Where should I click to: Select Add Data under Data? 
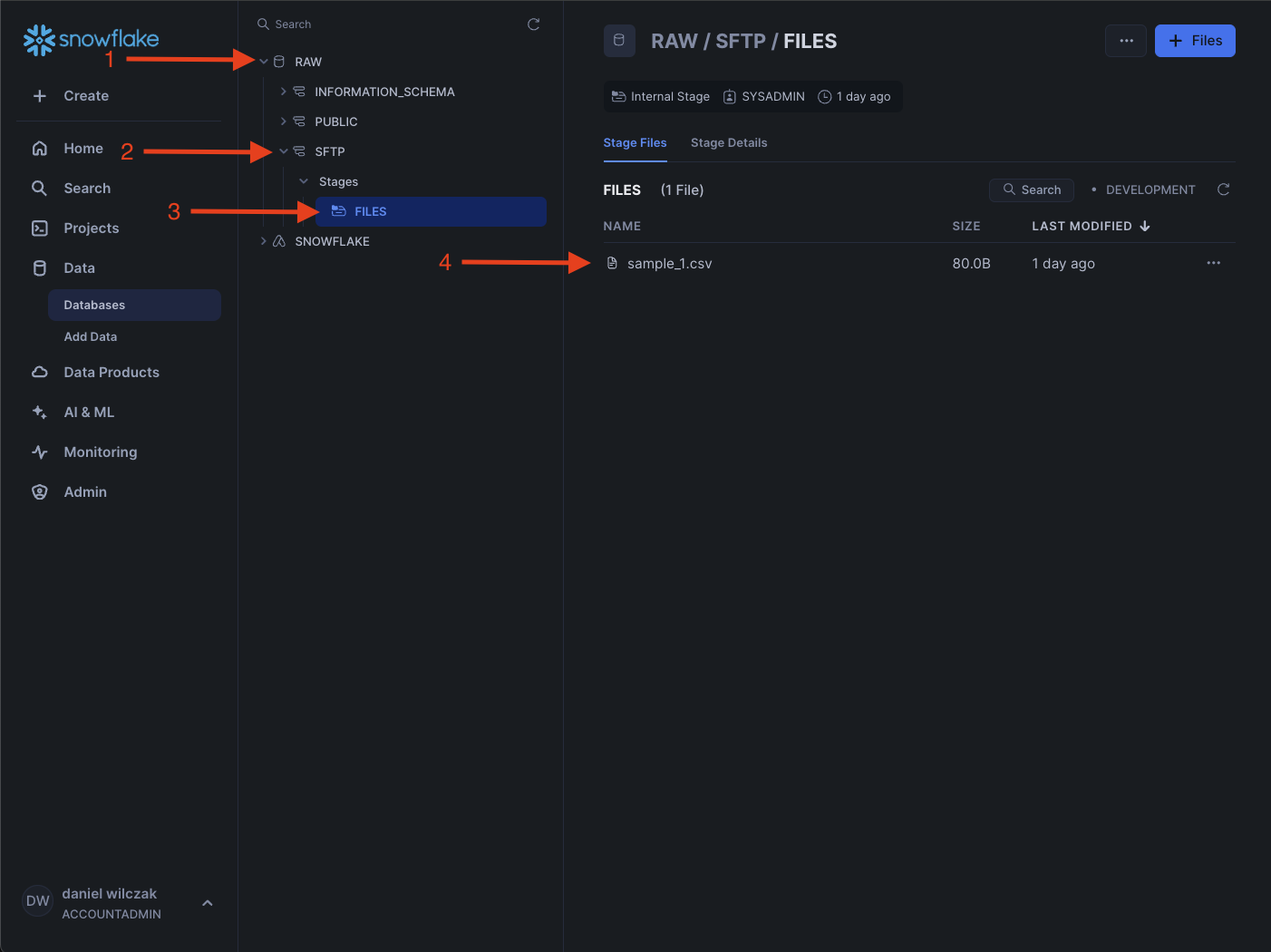[x=90, y=336]
